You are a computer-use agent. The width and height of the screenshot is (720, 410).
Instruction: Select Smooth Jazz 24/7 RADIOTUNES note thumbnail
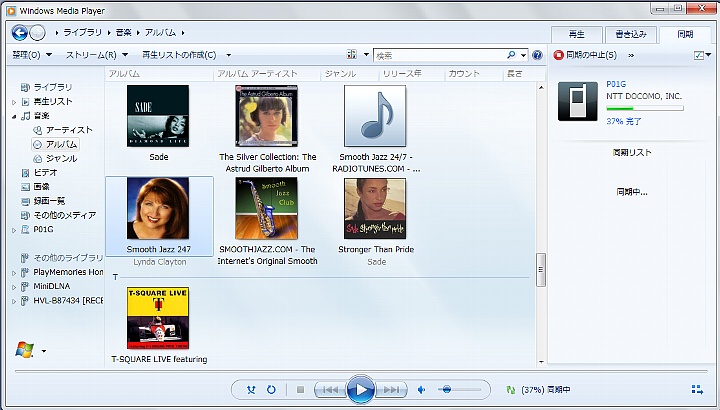coord(375,116)
